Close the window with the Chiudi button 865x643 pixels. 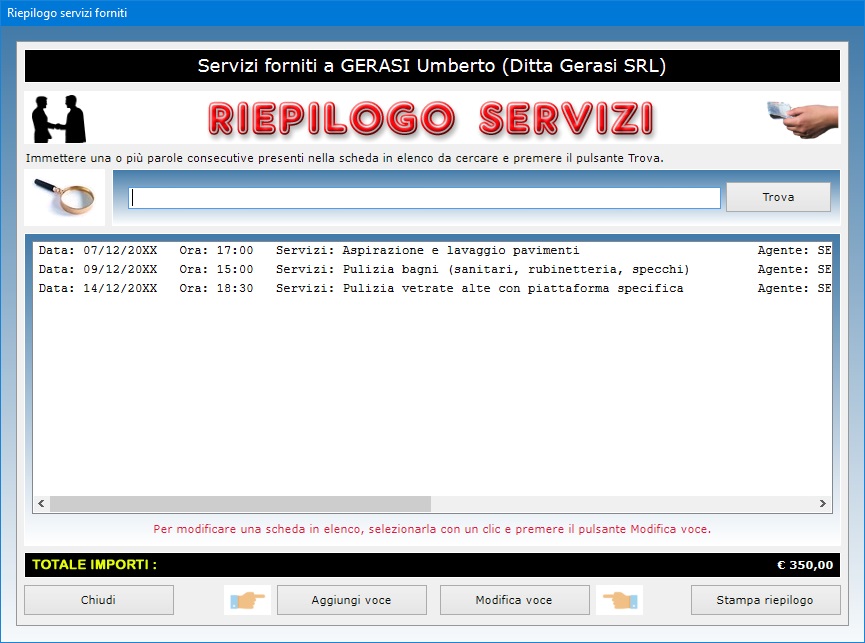tap(99, 600)
